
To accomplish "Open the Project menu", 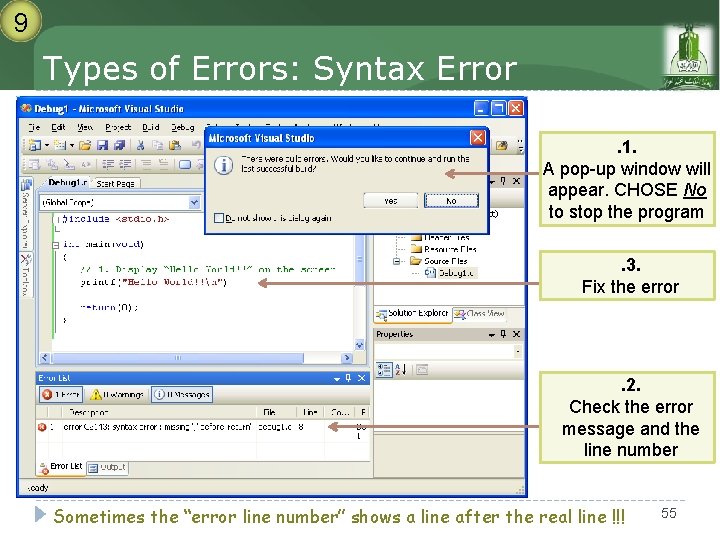I will (118, 127).
